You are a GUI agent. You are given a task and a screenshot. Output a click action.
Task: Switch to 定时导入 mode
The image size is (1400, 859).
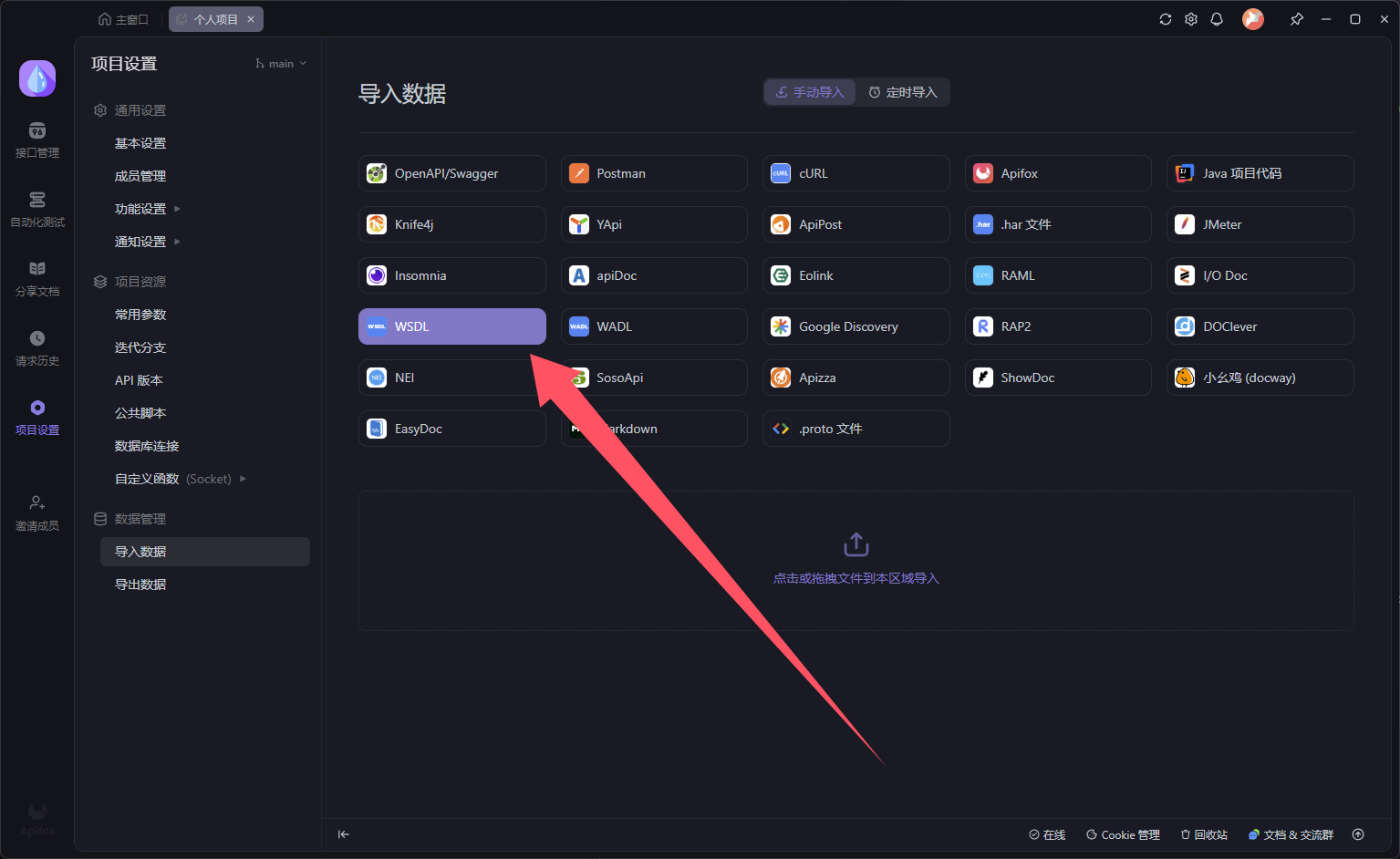coord(902,92)
